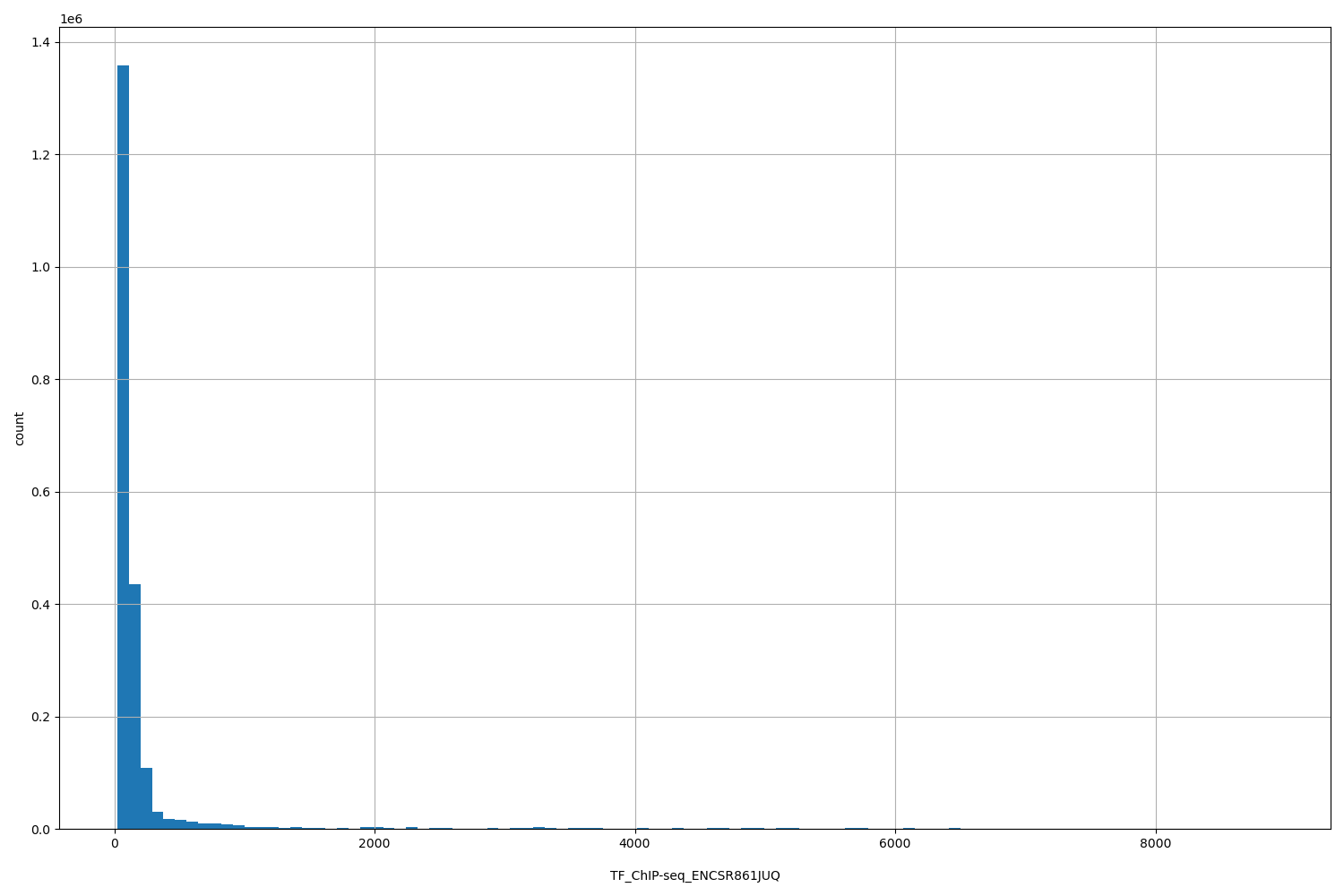Click the 0 x-axis tick label
Screen dimensions: 1344x896
[x=114, y=843]
